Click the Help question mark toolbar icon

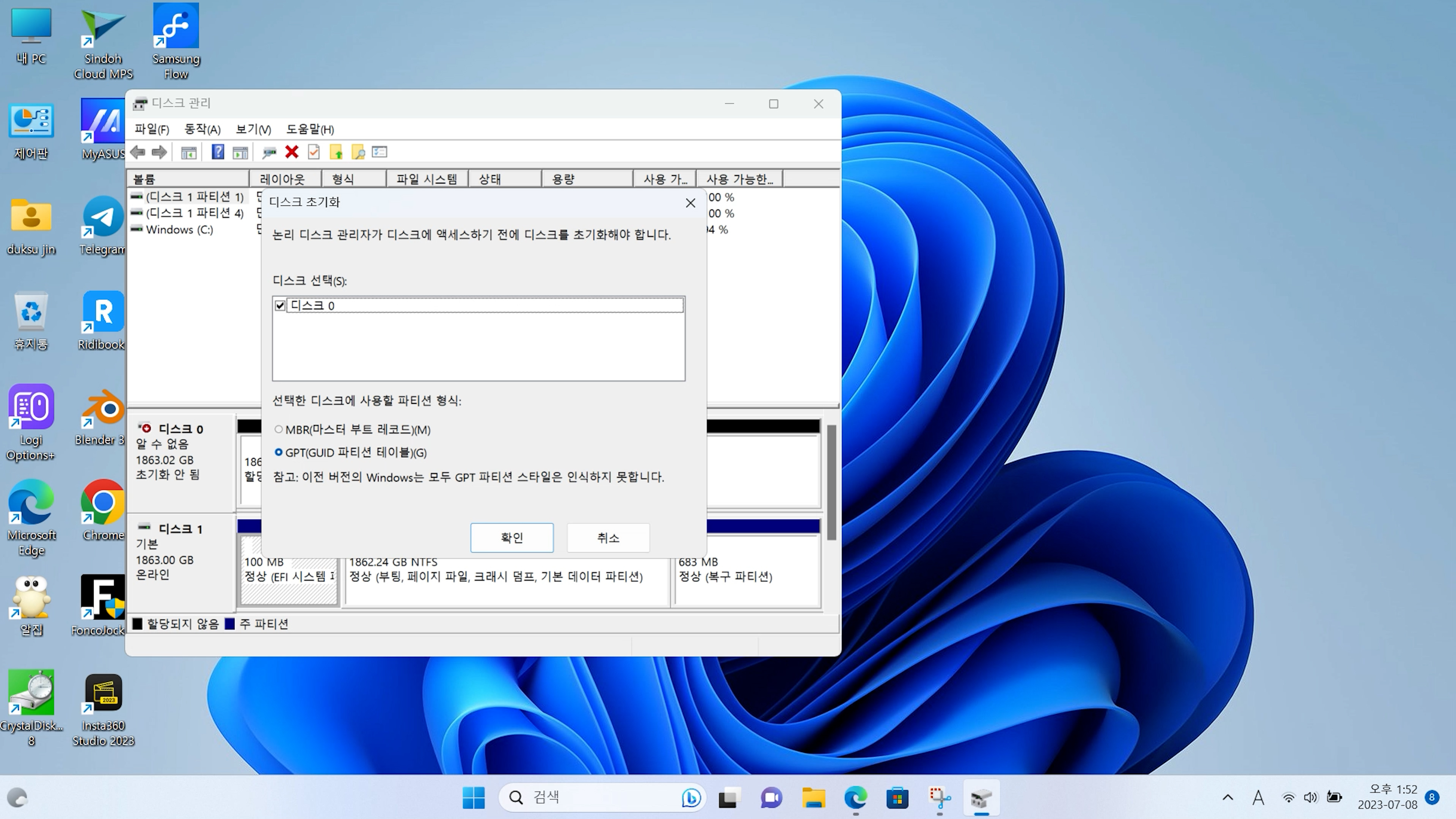[218, 152]
